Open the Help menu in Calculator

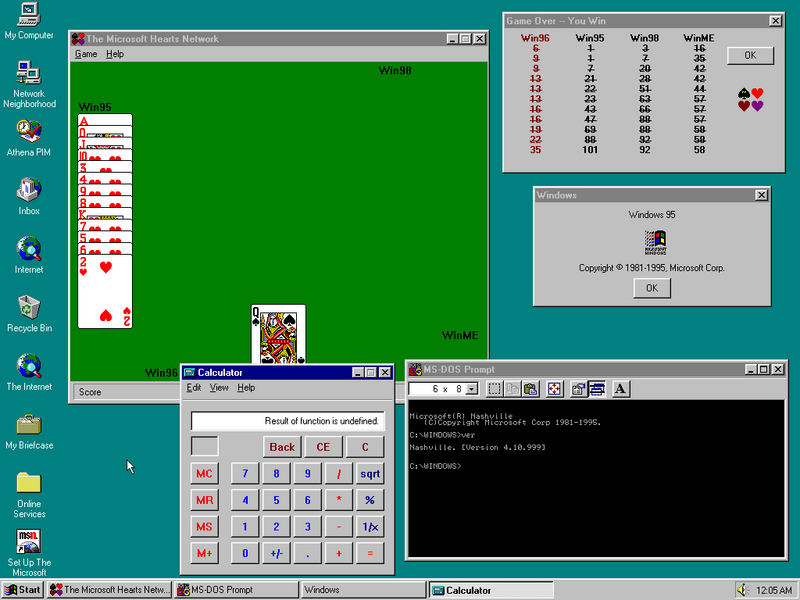tap(246, 388)
